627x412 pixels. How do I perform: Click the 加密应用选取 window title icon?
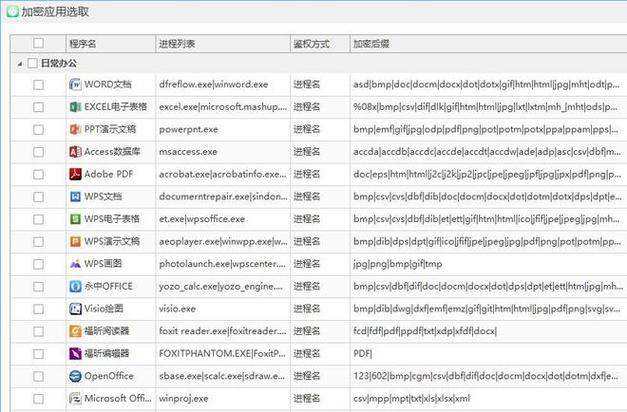[x=13, y=12]
